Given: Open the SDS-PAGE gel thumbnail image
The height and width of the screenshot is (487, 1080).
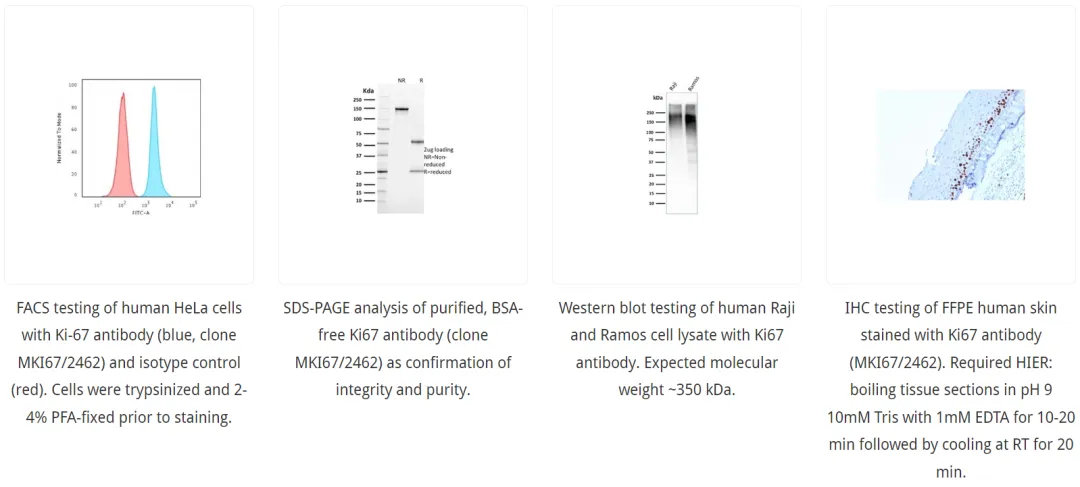Looking at the screenshot, I should pyautogui.click(x=402, y=145).
